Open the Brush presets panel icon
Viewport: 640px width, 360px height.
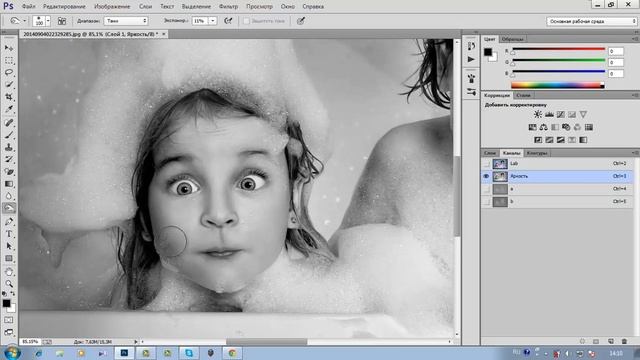point(471,78)
